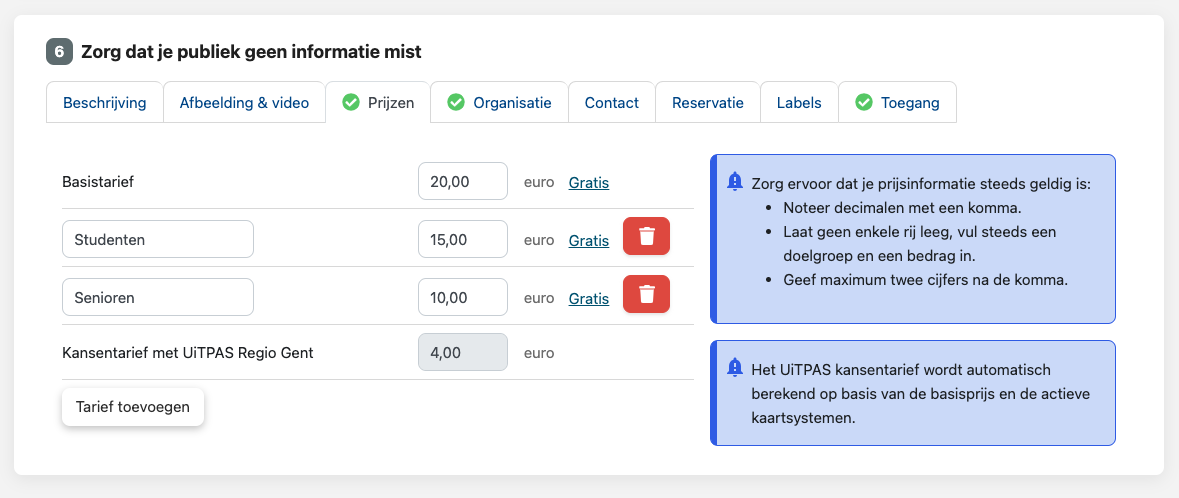1179x498 pixels.
Task: Click the bell icon in price info box
Action: 735,181
